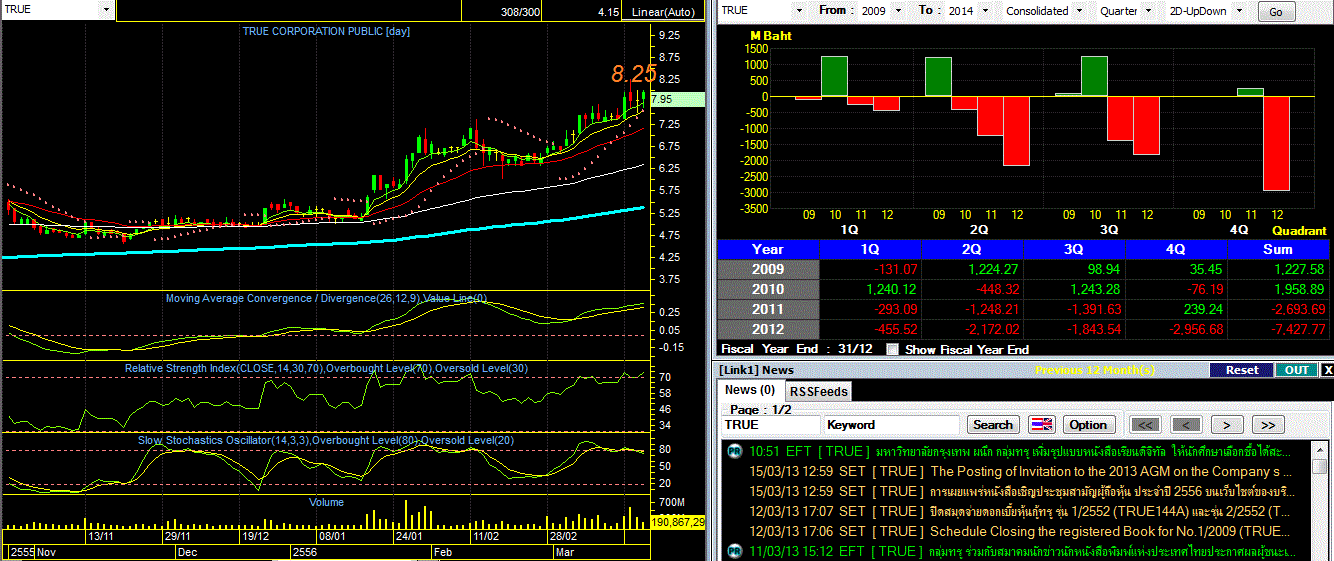This screenshot has width=1334, height=561.
Task: Click the PR icon on 11/03/13 15:12 news row
Action: [734, 551]
